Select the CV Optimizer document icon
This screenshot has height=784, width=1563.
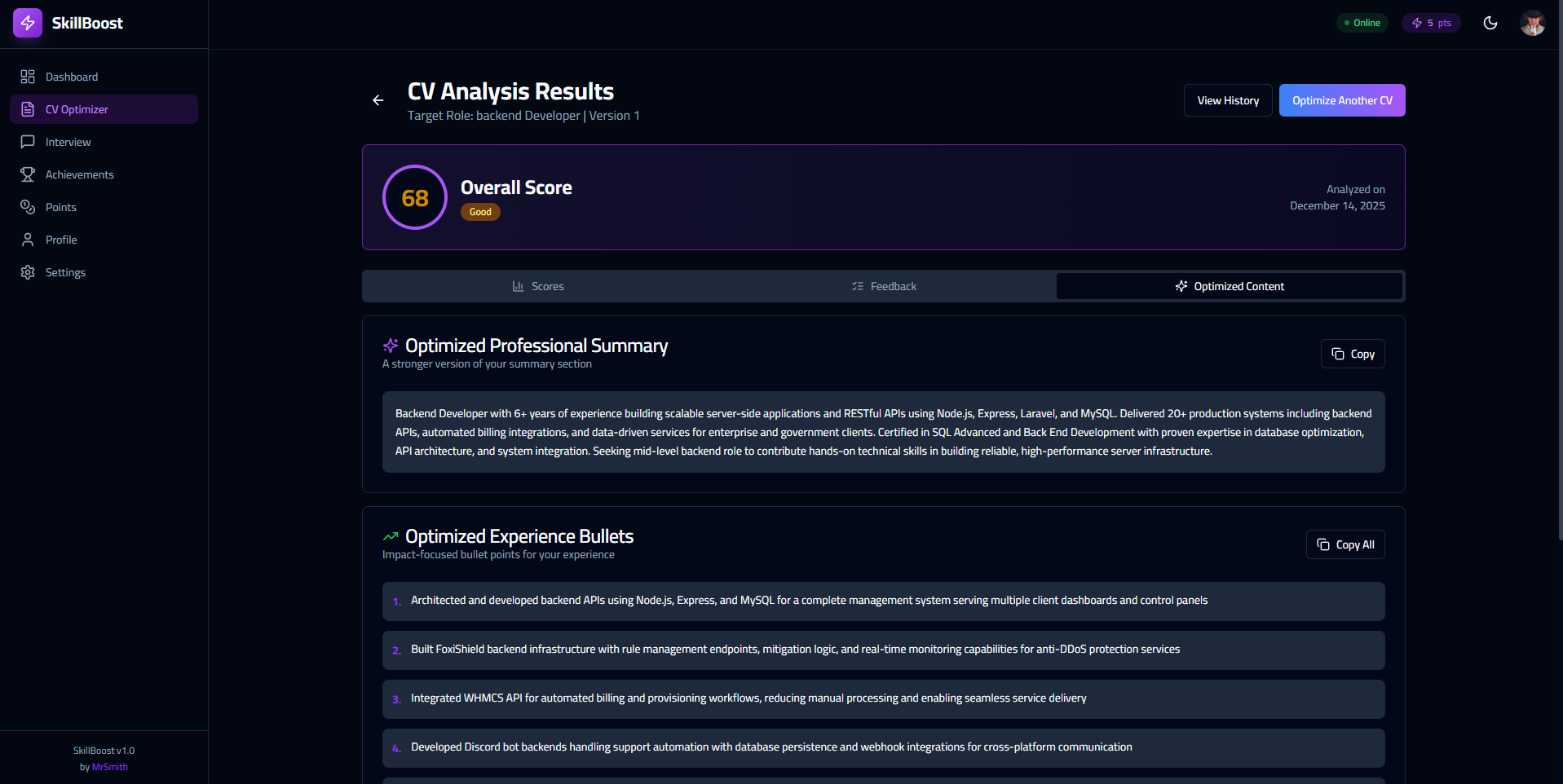tap(28, 108)
